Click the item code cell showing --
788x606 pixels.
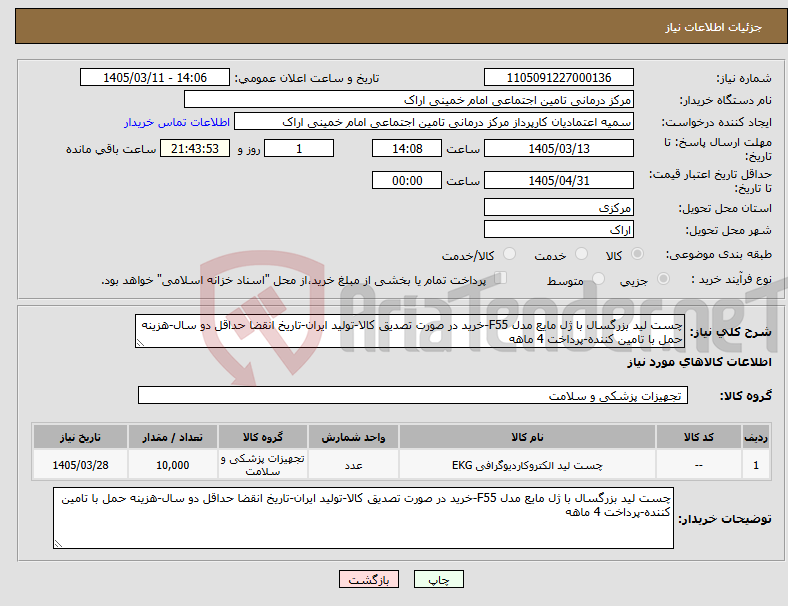click(x=699, y=465)
